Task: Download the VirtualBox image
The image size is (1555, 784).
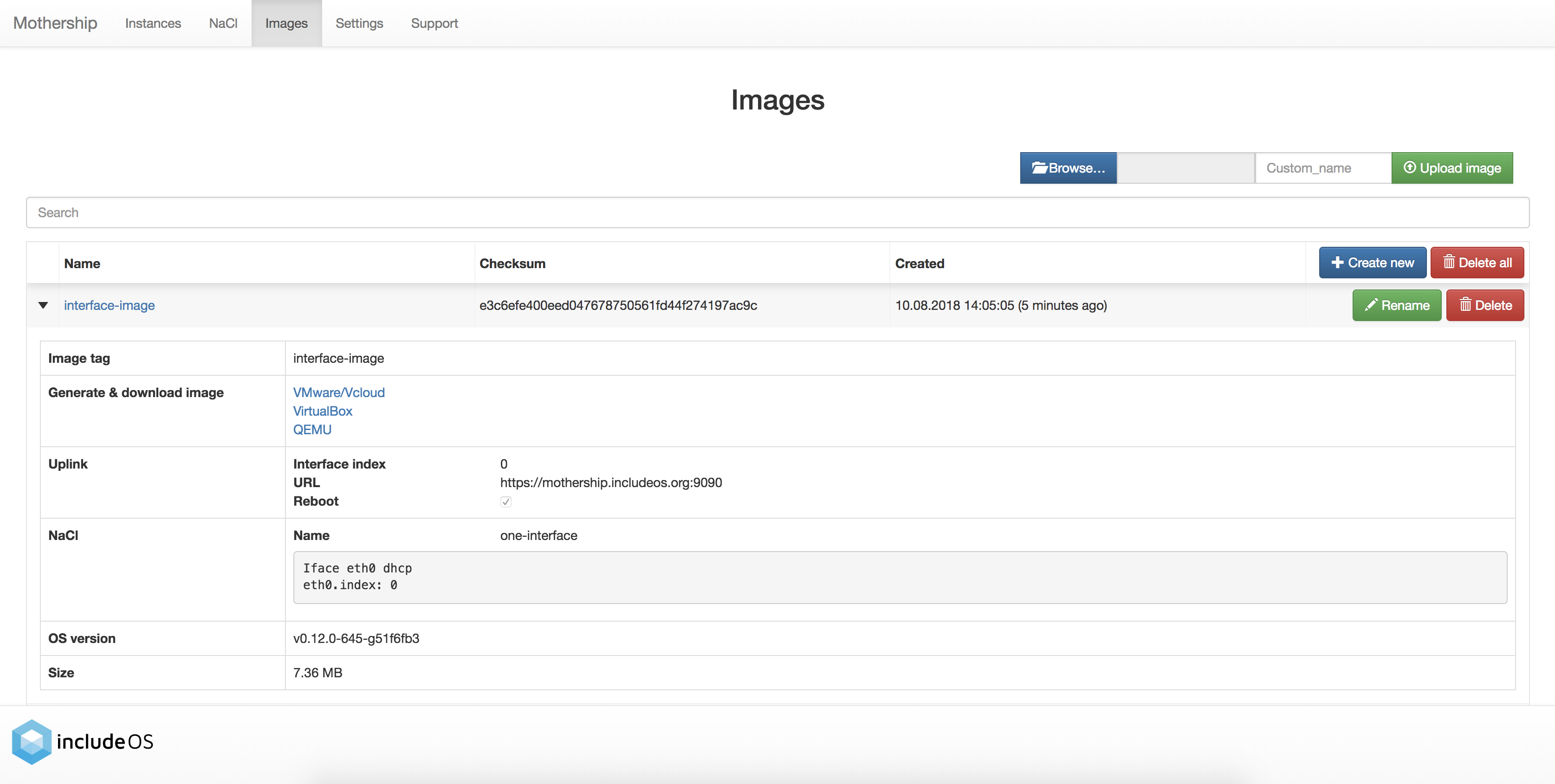Action: click(x=322, y=411)
